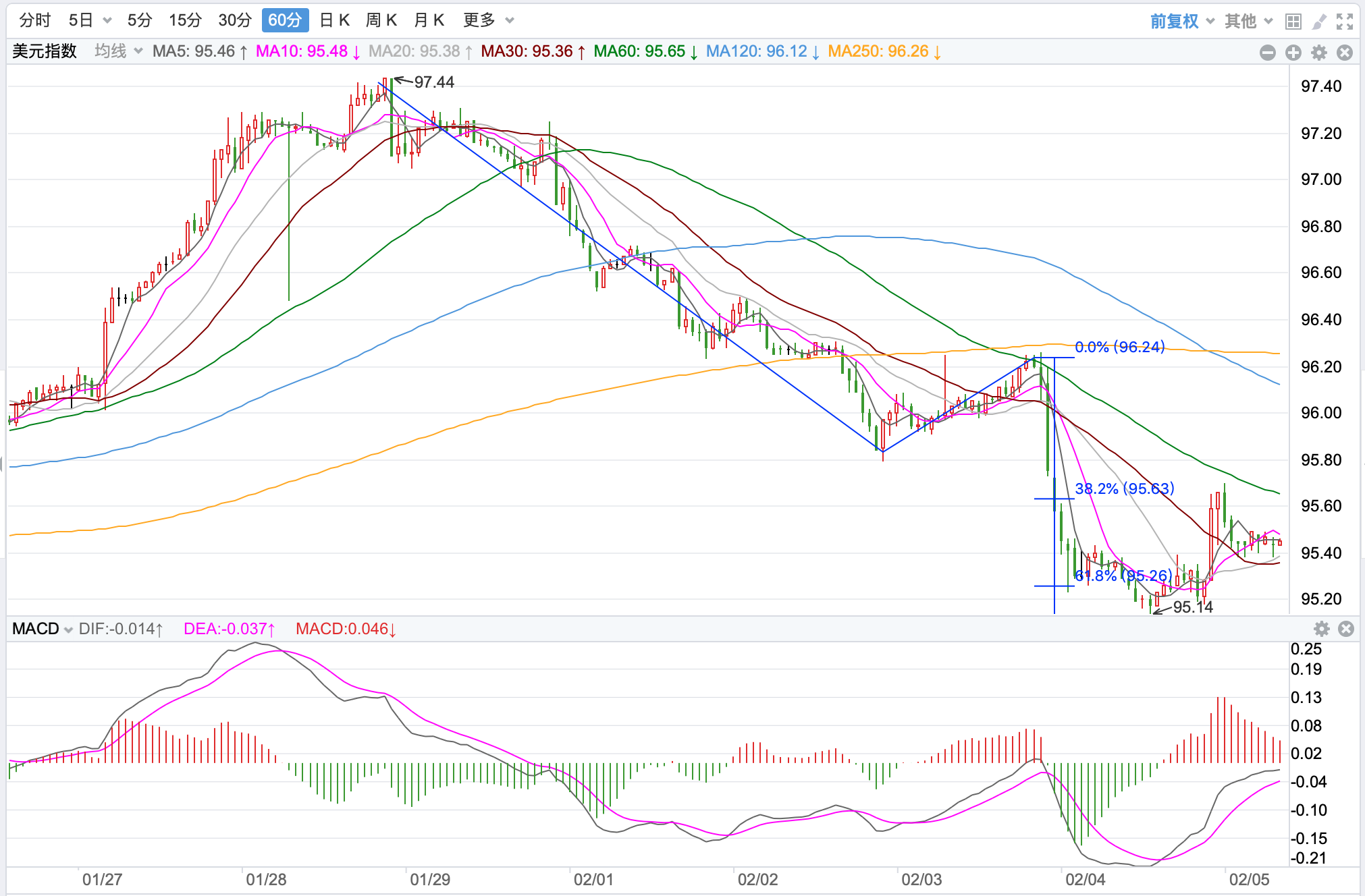Screen dimensions: 1365x896
Task: Select the drawing brush tool
Action: point(1319,22)
